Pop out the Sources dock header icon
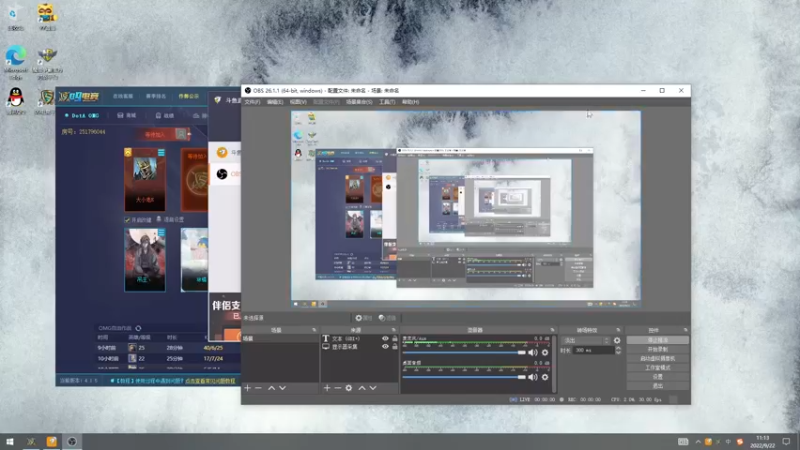Viewport: 800px width, 450px height. point(393,330)
